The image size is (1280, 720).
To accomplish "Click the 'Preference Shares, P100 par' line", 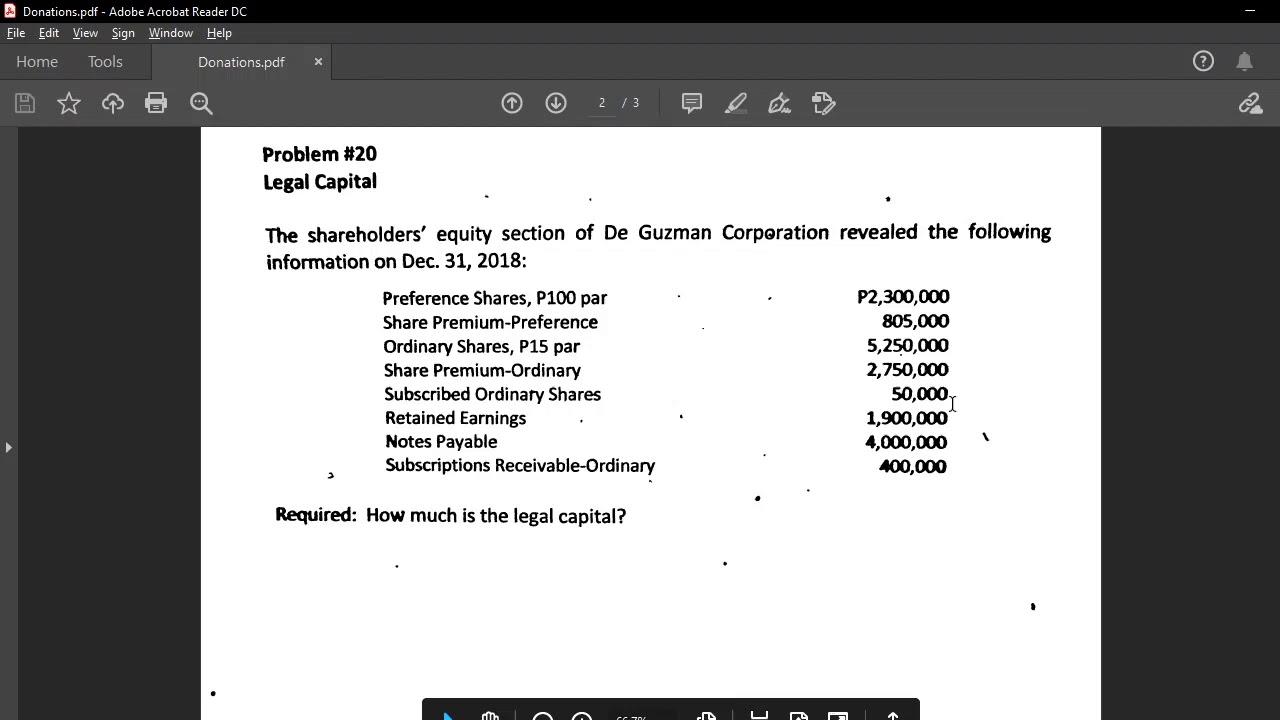I will click(494, 298).
